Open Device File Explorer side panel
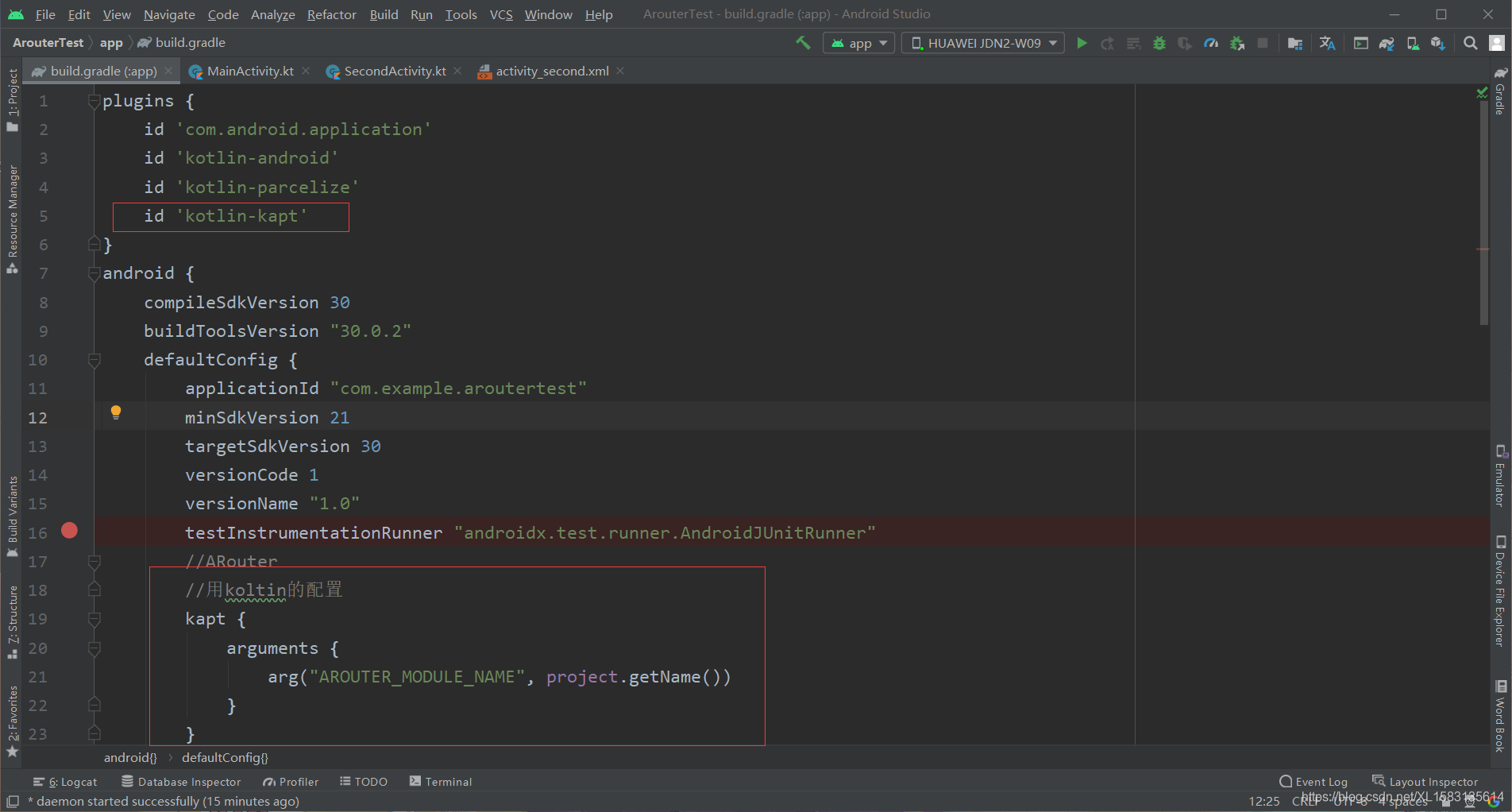This screenshot has height=812, width=1512. (1500, 591)
